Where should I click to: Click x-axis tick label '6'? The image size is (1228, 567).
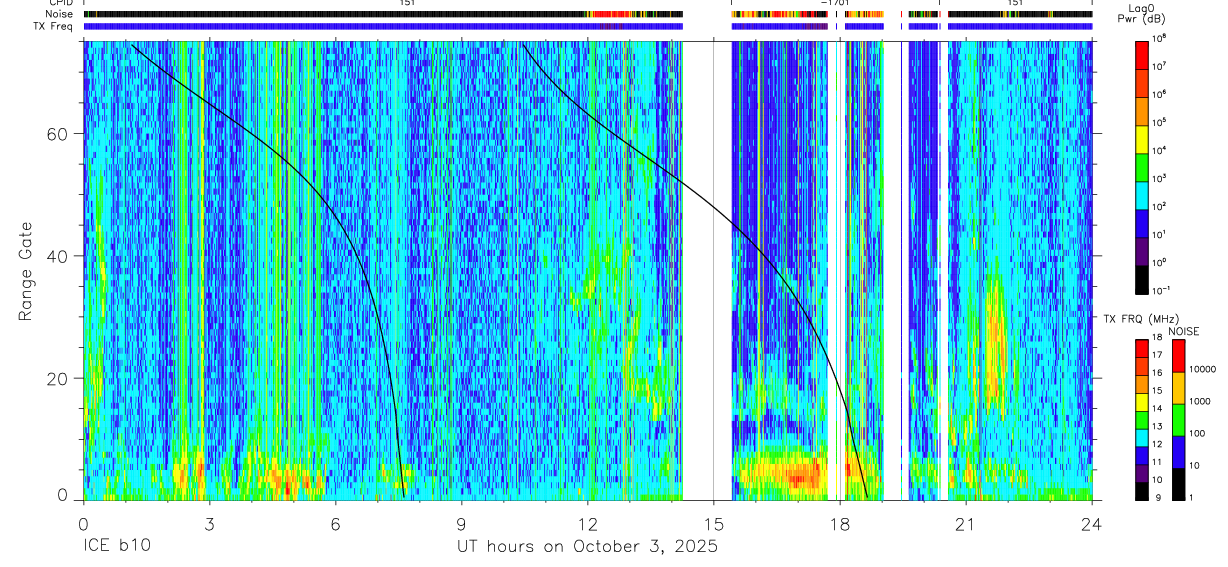[x=335, y=523]
